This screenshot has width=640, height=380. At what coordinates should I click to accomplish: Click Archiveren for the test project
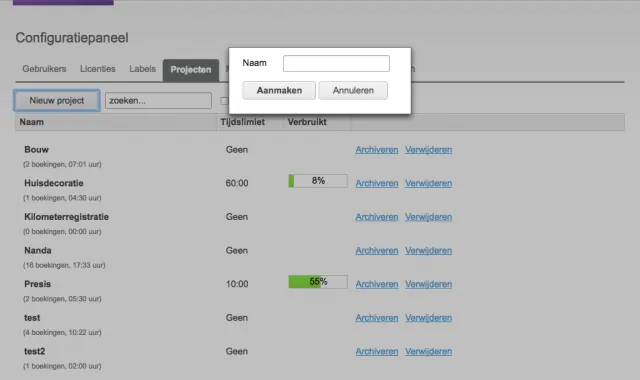377,318
